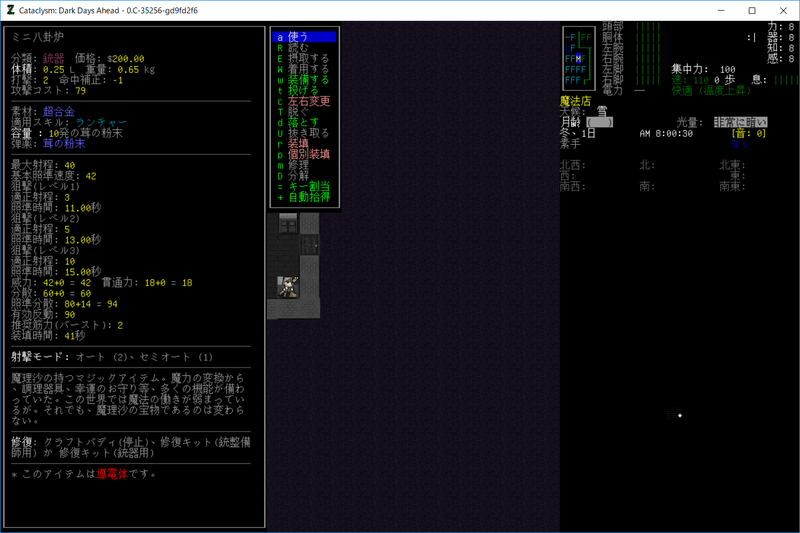Select 落とす to drop the item
The height and width of the screenshot is (533, 800).
coord(304,122)
